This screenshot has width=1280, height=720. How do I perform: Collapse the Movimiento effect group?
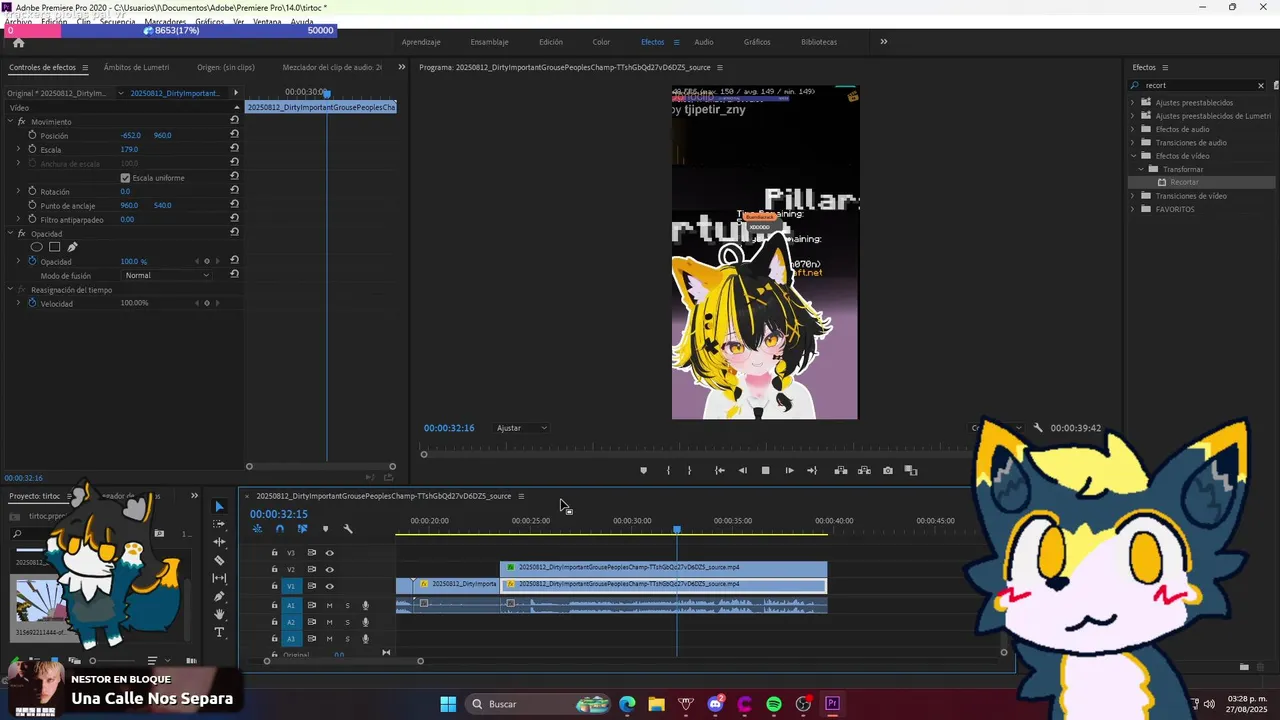[x=10, y=121]
